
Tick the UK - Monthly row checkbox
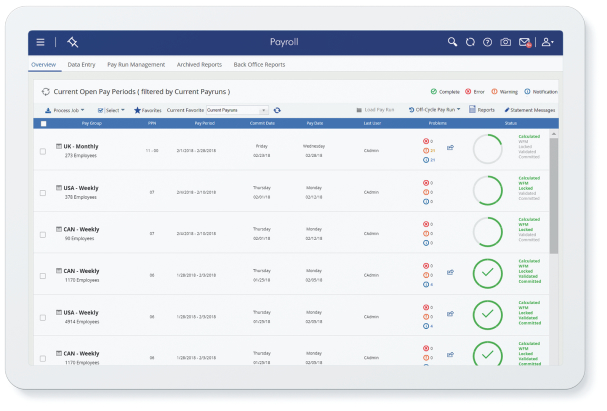pos(43,151)
